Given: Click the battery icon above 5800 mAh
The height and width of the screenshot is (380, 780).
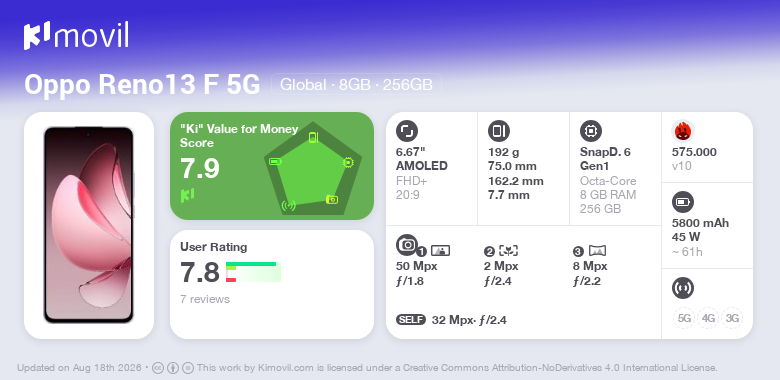Looking at the screenshot, I should 683,202.
